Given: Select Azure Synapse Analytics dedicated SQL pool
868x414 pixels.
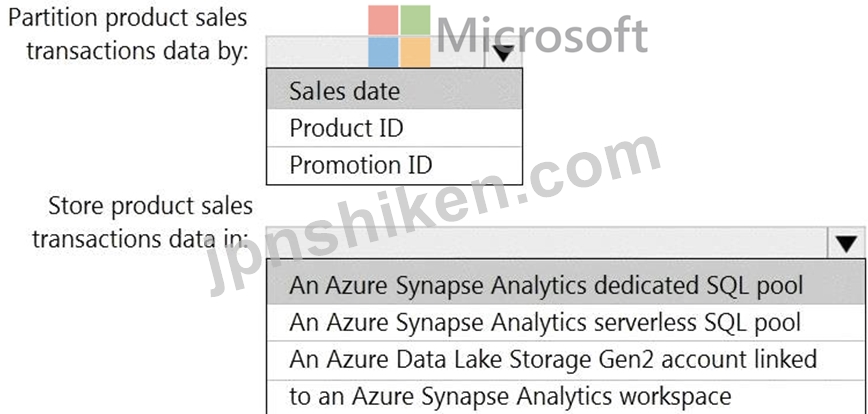Looking at the screenshot, I should (567, 285).
